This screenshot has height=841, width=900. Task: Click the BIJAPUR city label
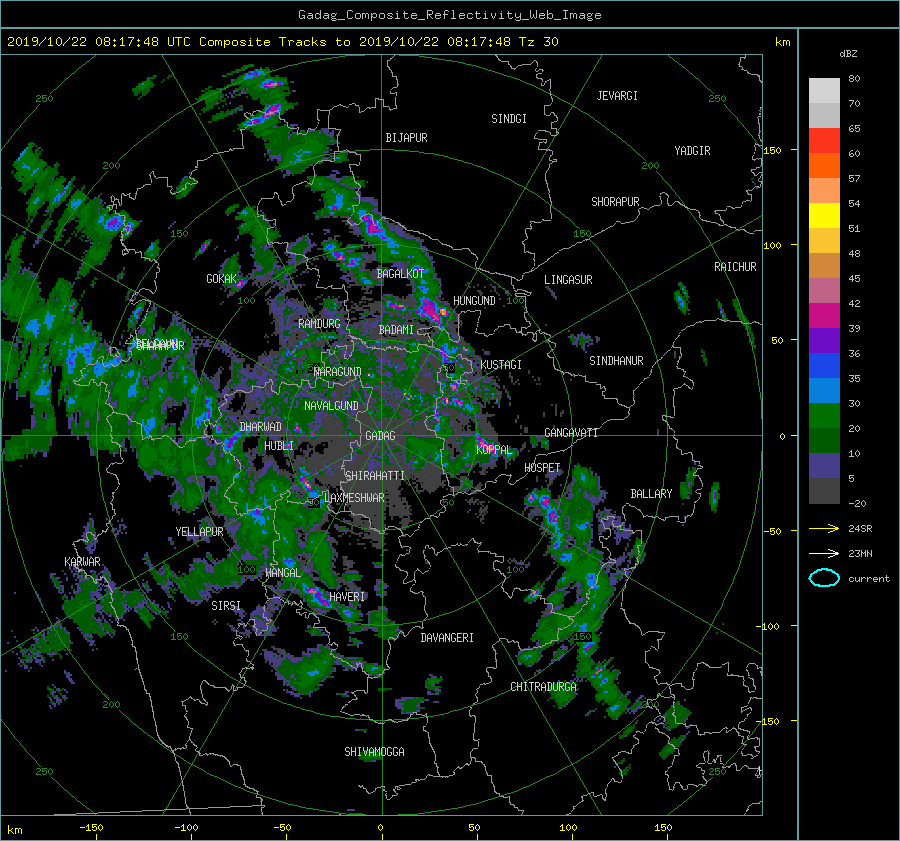click(x=406, y=138)
